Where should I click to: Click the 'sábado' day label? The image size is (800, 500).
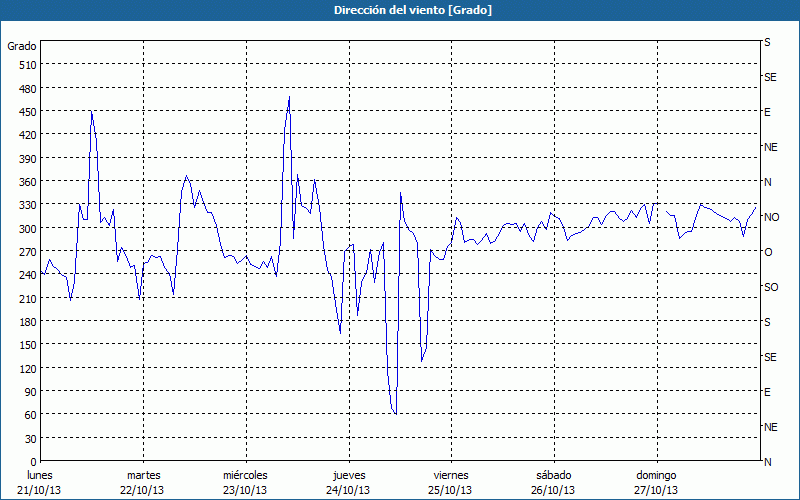552,475
